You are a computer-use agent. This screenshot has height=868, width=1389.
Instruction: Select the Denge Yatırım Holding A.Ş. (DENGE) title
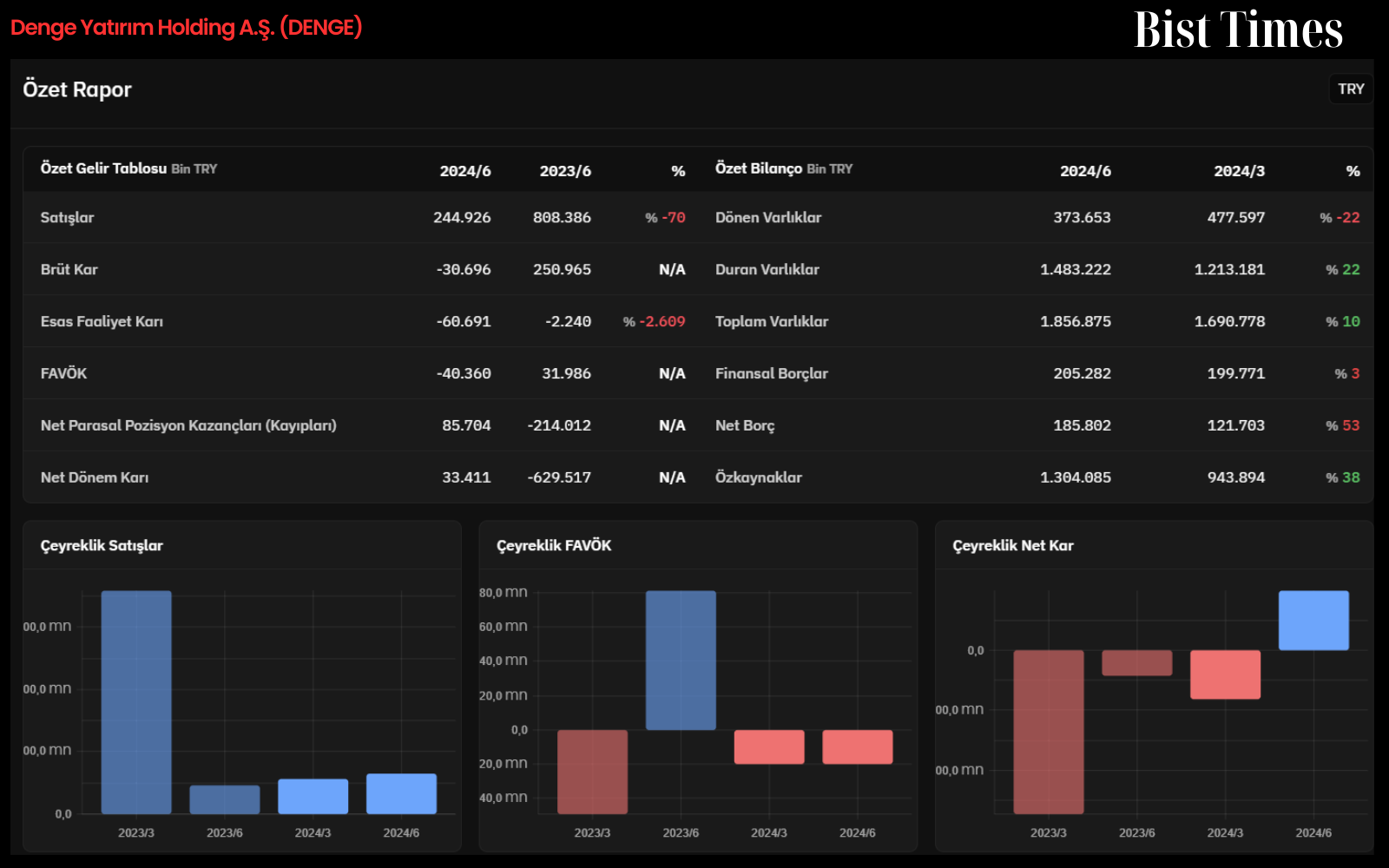pos(187,28)
